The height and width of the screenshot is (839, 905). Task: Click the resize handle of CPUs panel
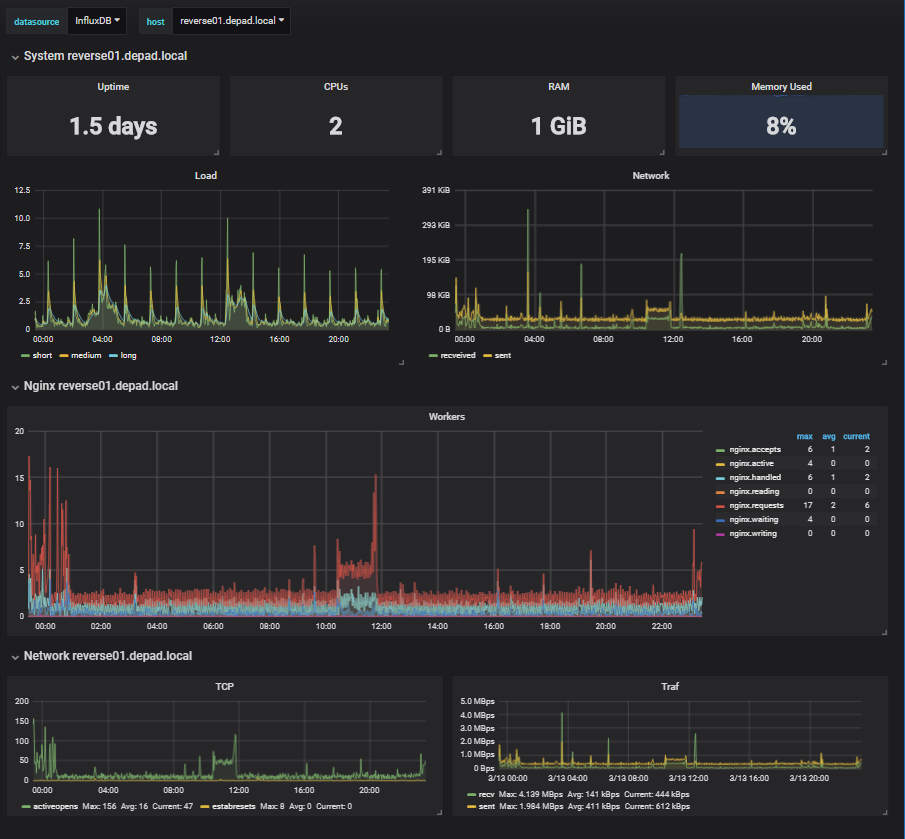[x=438, y=152]
